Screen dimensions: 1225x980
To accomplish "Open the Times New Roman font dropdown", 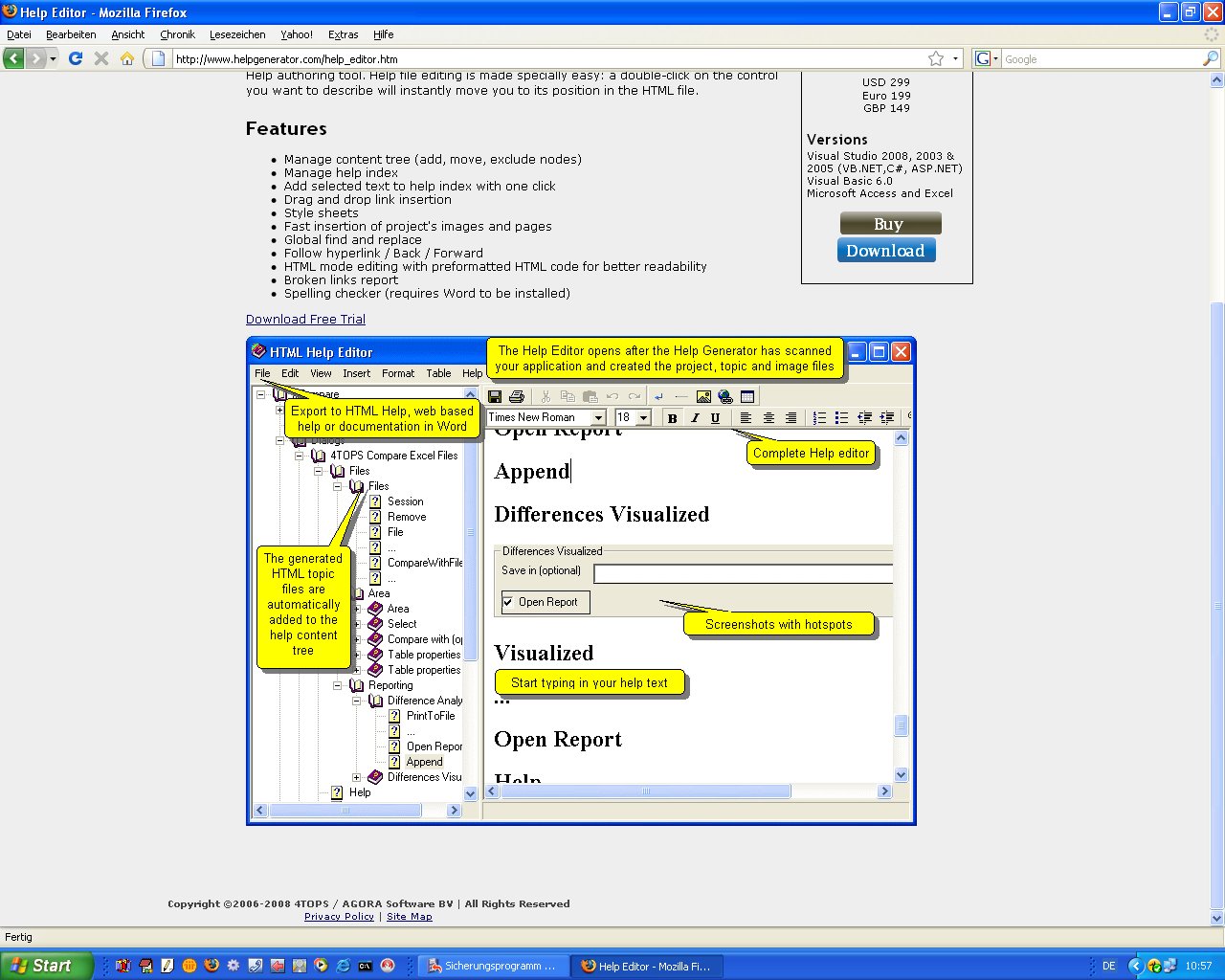I will [x=598, y=418].
